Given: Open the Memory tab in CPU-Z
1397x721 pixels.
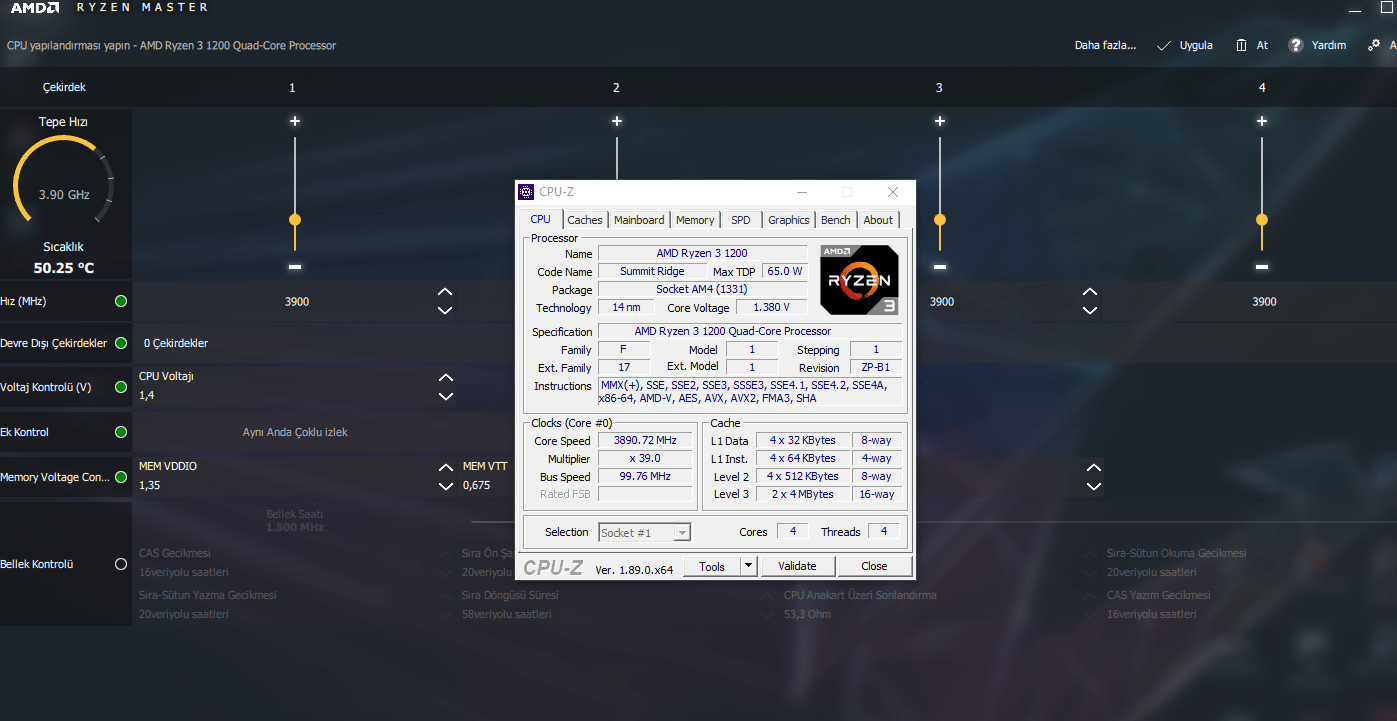Looking at the screenshot, I should pos(695,220).
